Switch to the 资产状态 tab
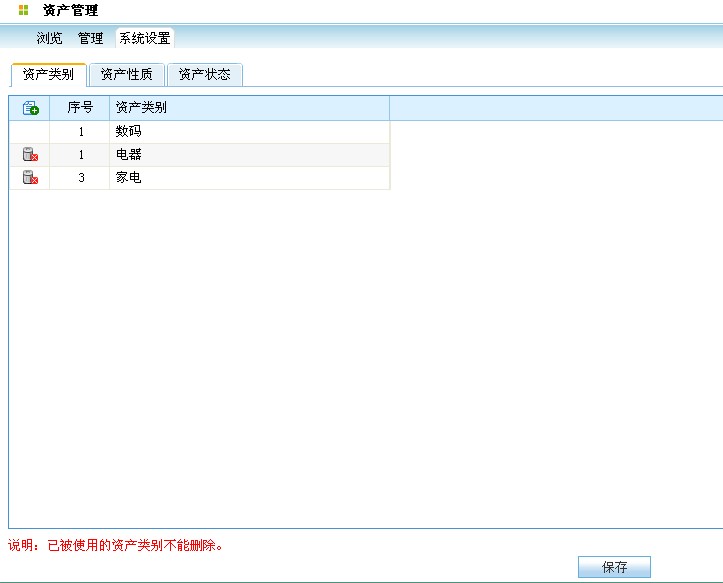This screenshot has height=583, width=723. [x=204, y=75]
